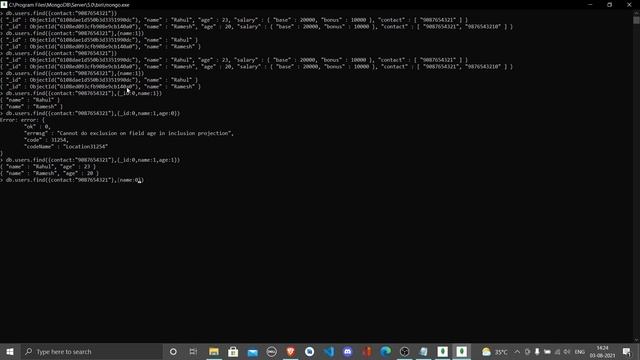Open the Windows Start menu

click(10, 351)
